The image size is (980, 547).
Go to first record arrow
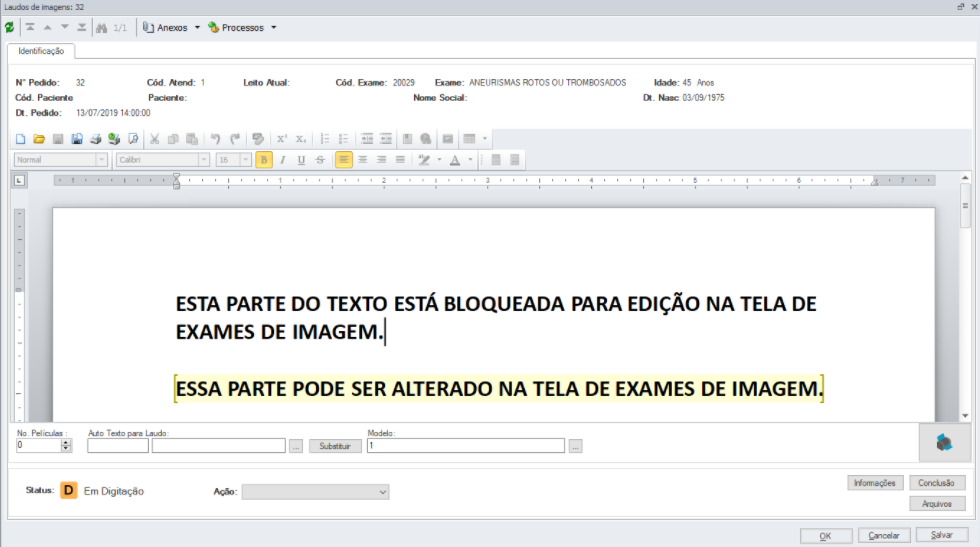tap(30, 28)
